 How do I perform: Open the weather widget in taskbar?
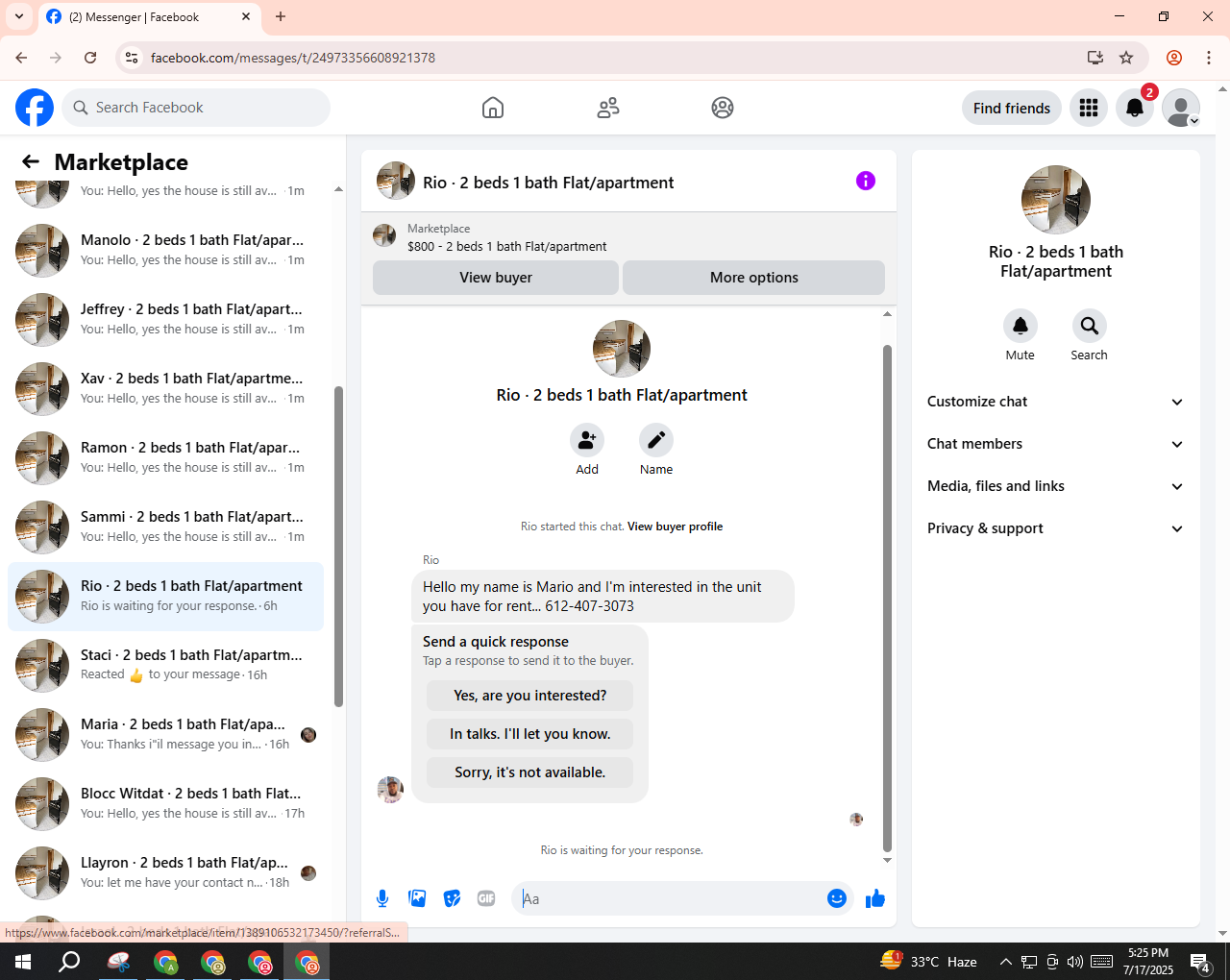(928, 961)
